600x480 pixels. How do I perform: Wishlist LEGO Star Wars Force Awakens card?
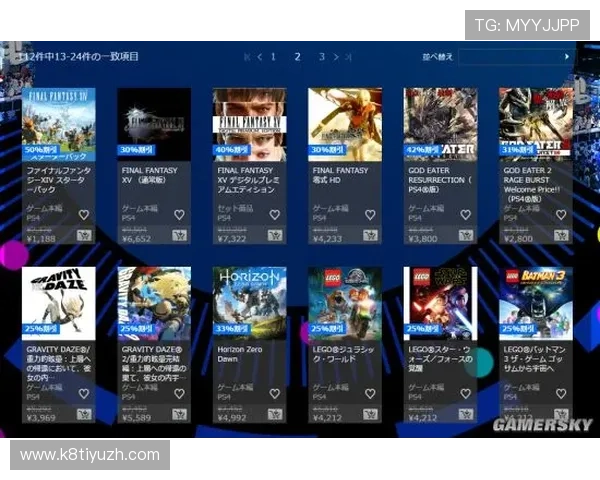tap(466, 393)
